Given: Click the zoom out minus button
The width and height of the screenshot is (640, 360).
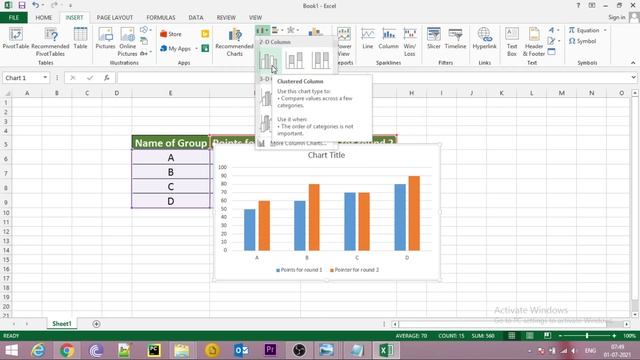Looking at the screenshot, I should pos(560,336).
